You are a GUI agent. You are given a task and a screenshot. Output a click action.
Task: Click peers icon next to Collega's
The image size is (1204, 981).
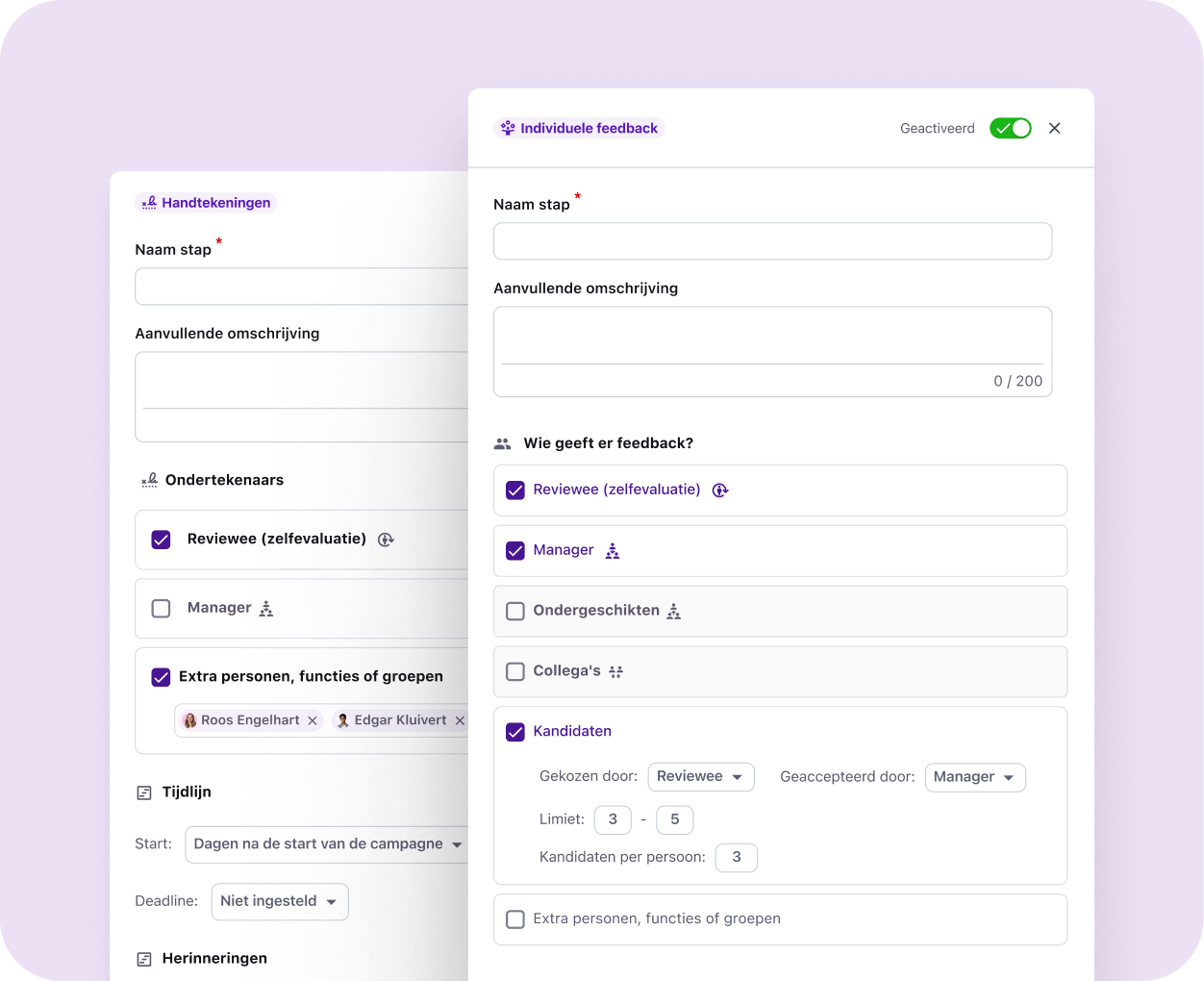[x=616, y=672]
